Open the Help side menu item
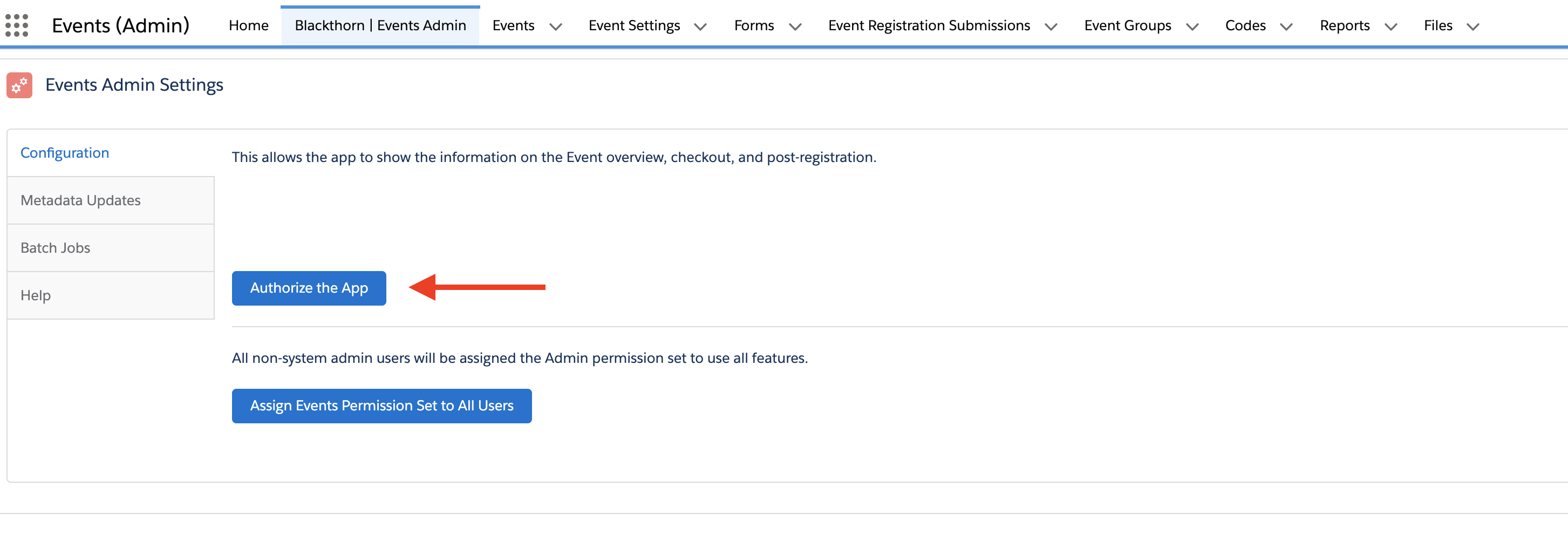The height and width of the screenshot is (554, 1568). point(35,295)
